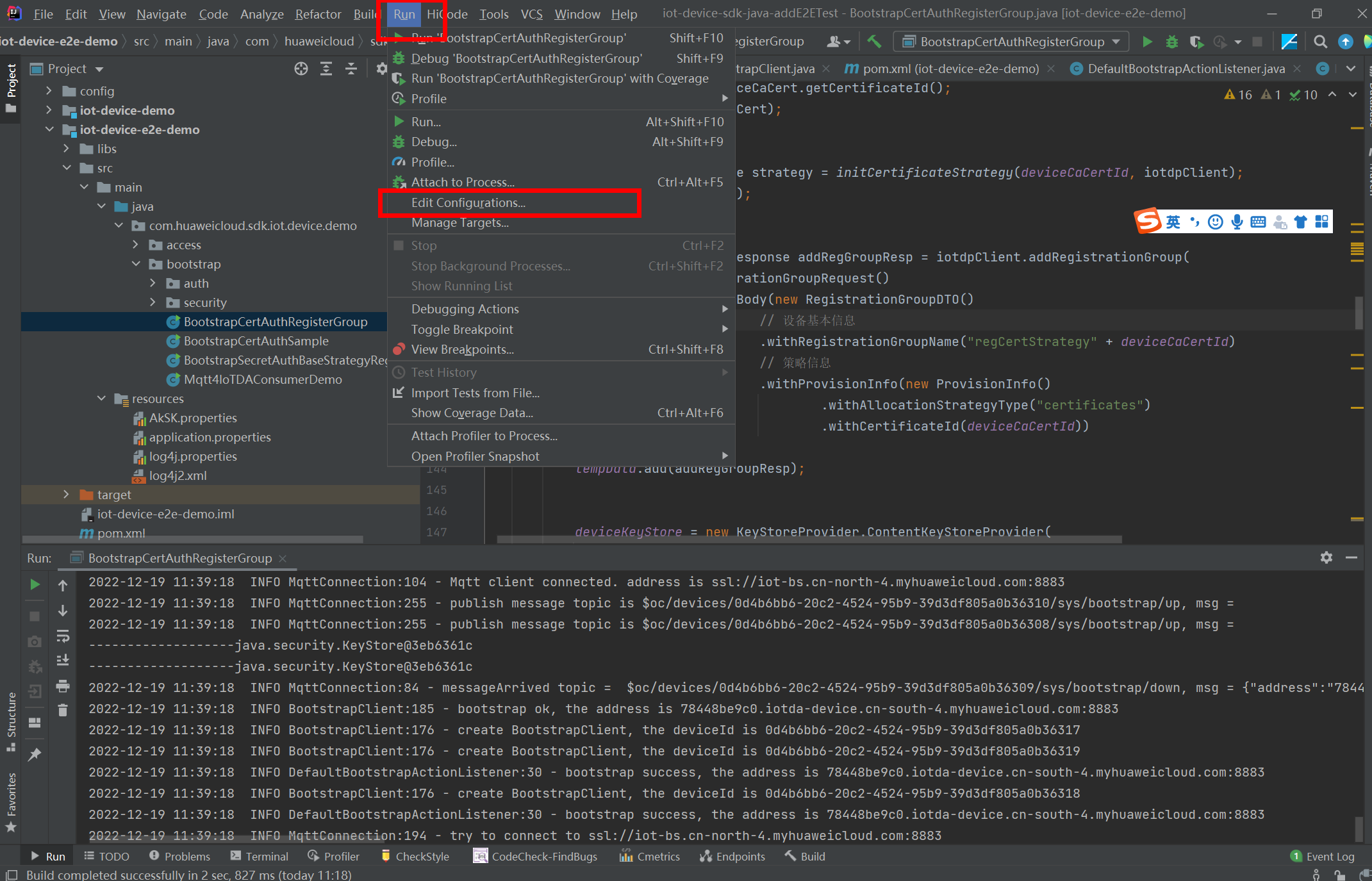The width and height of the screenshot is (1372, 881).
Task: Open the Structure side tool window
Action: pos(11,721)
